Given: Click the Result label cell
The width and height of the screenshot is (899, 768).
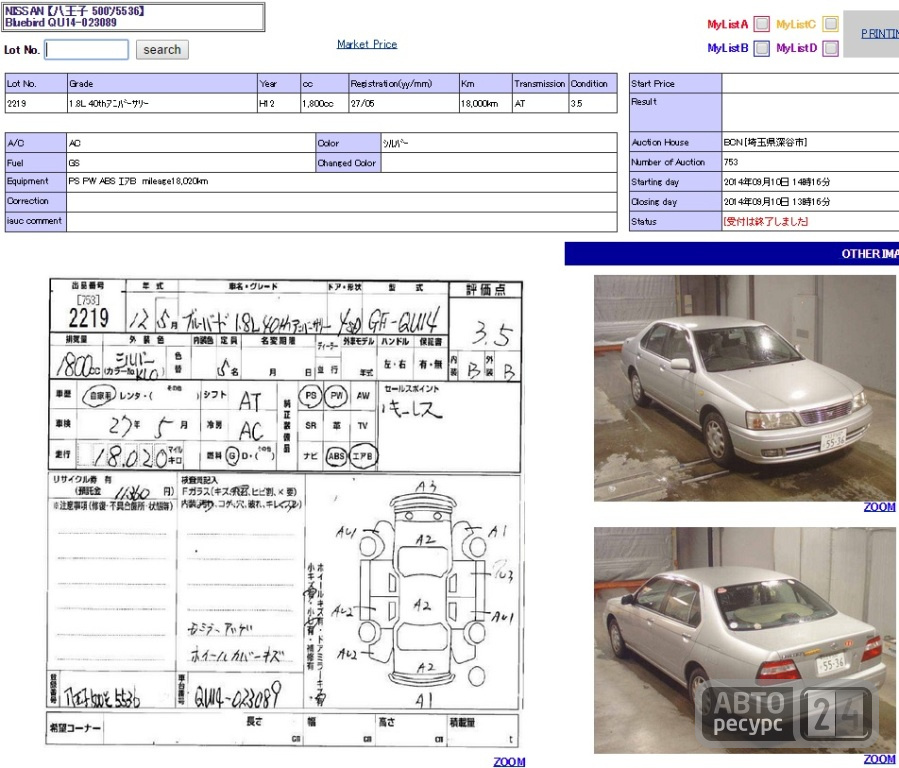Looking at the screenshot, I should (675, 112).
